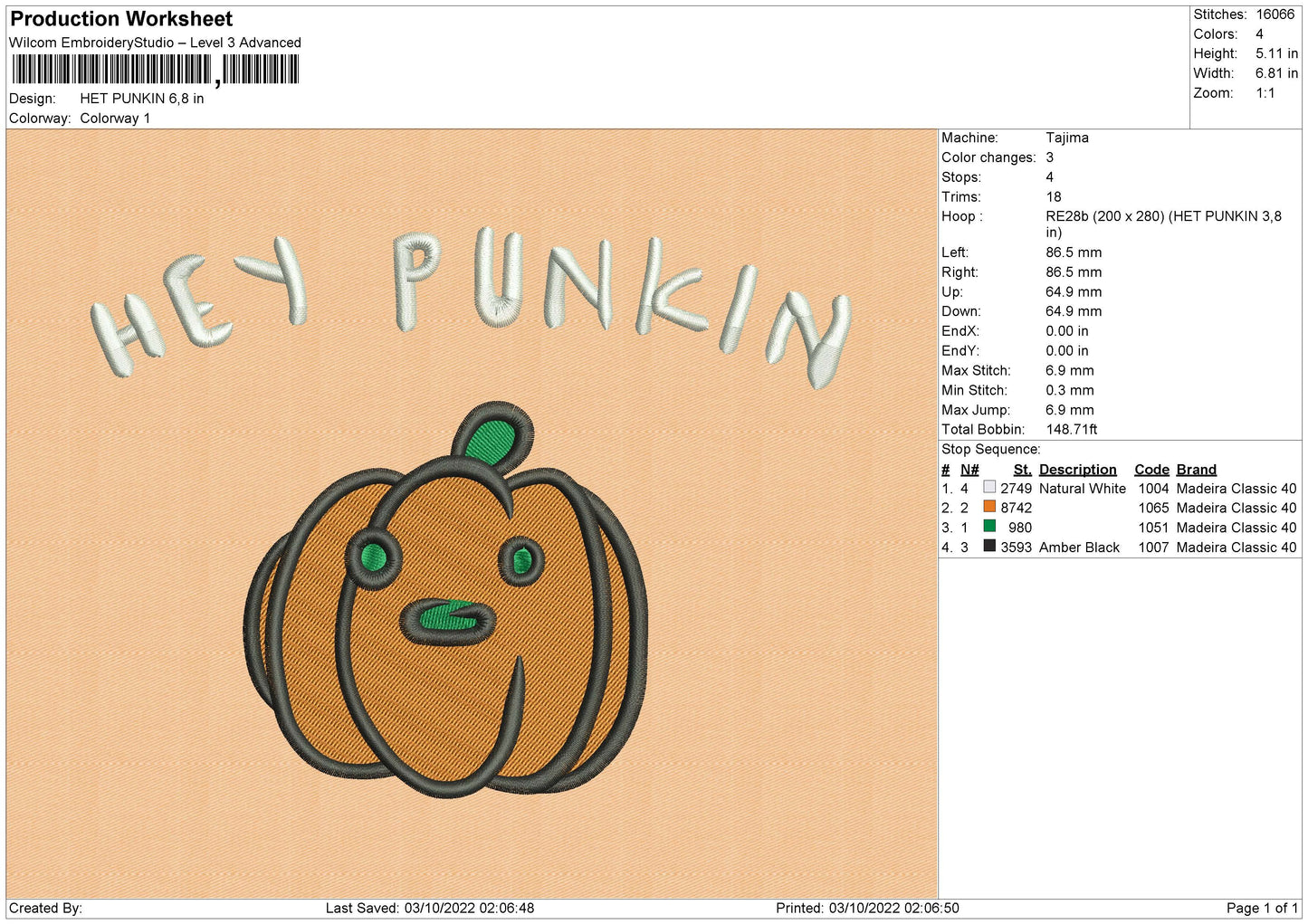Viewport: 1308px width, 924px height.
Task: Click the Total Bobbin value 148.71ft
Action: pyautogui.click(x=1072, y=430)
